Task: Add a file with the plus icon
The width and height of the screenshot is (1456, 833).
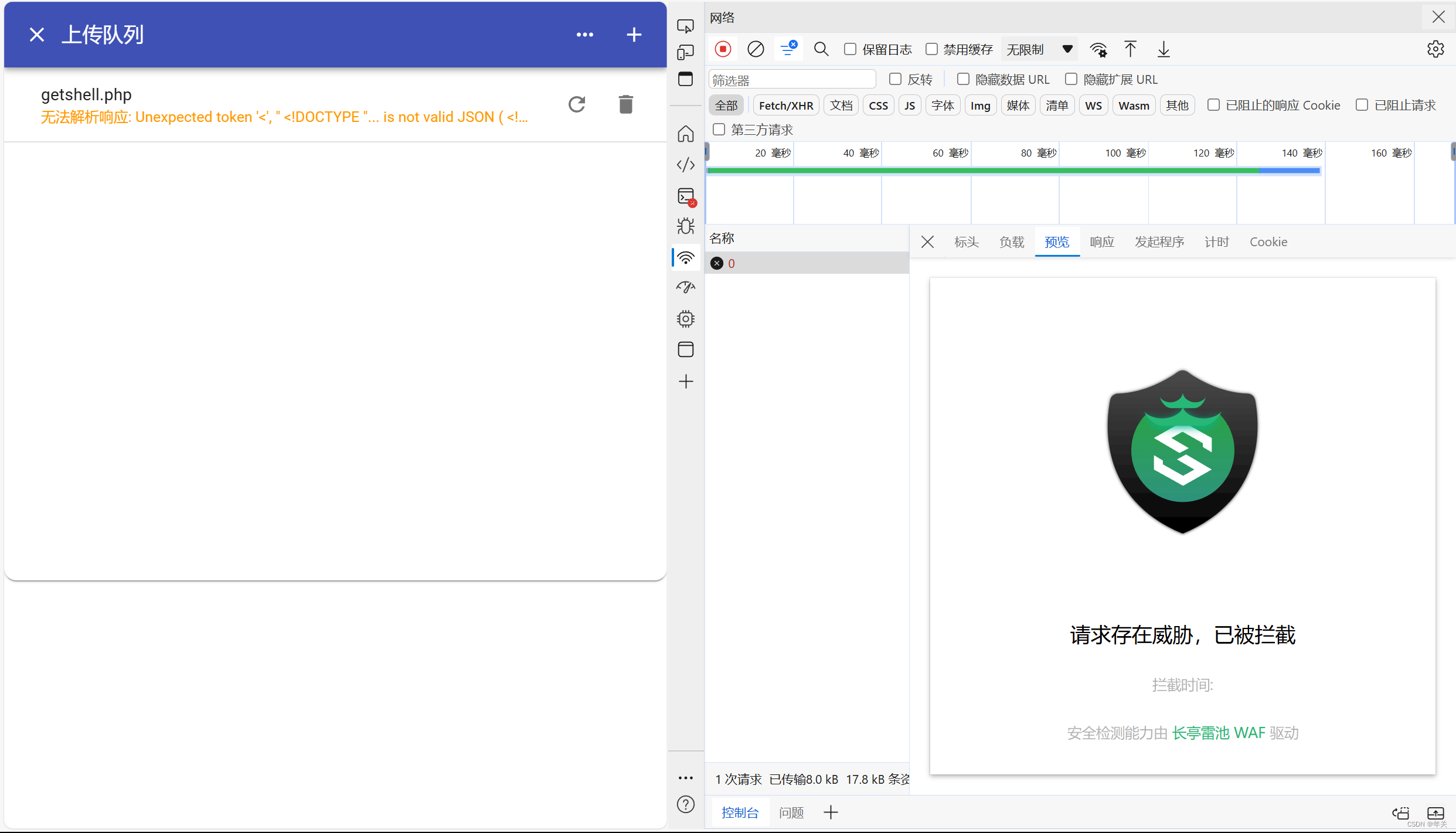Action: pyautogui.click(x=634, y=35)
